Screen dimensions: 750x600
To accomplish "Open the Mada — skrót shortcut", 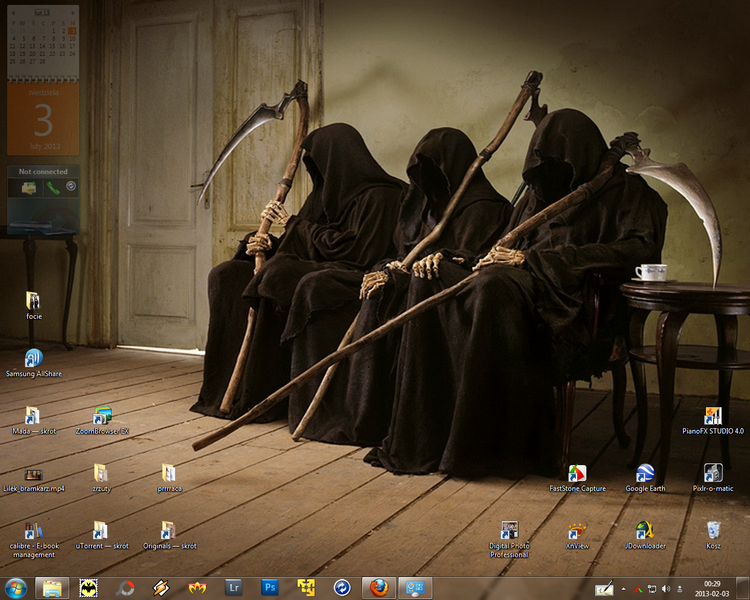I will 33,421.
